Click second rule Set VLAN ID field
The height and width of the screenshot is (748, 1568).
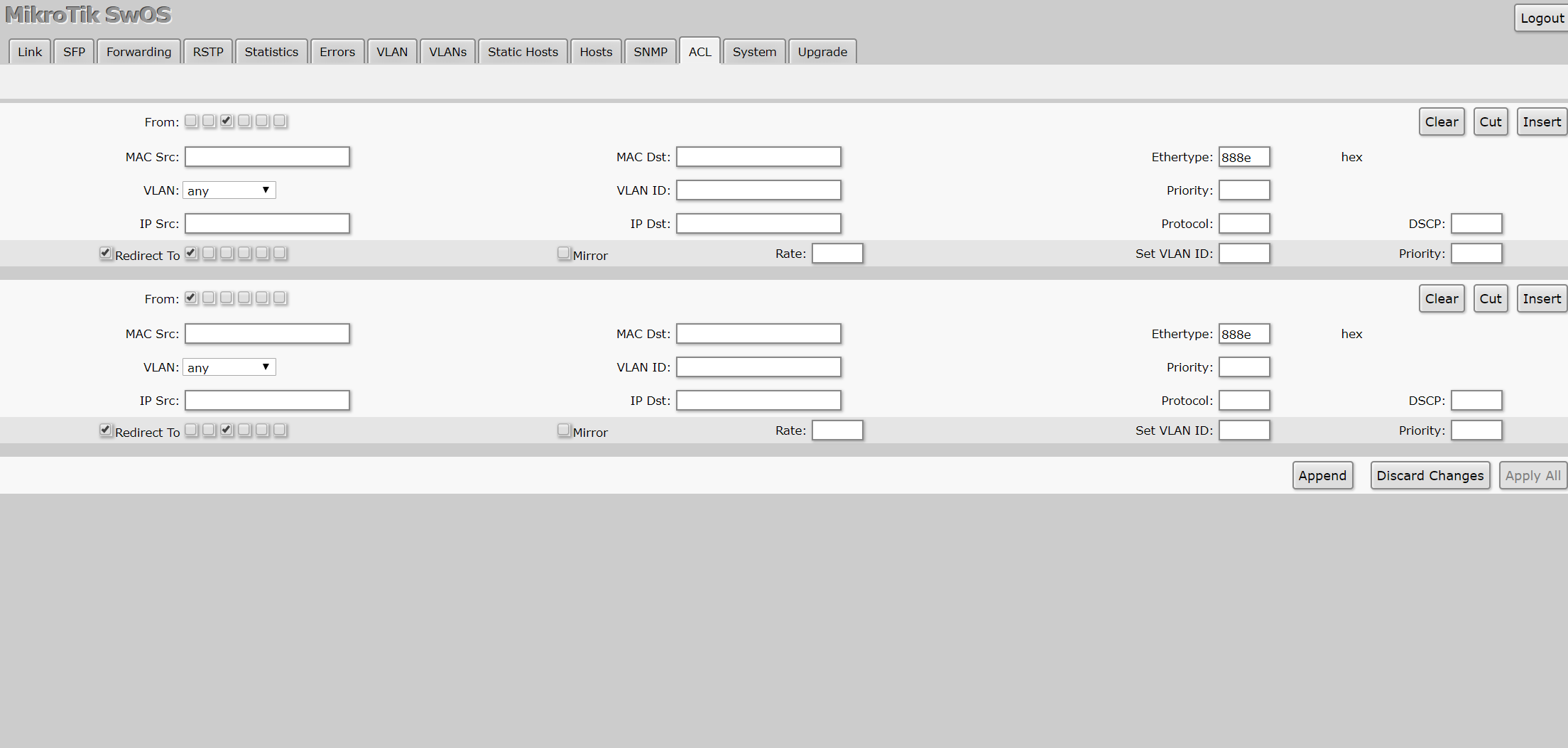click(1244, 430)
